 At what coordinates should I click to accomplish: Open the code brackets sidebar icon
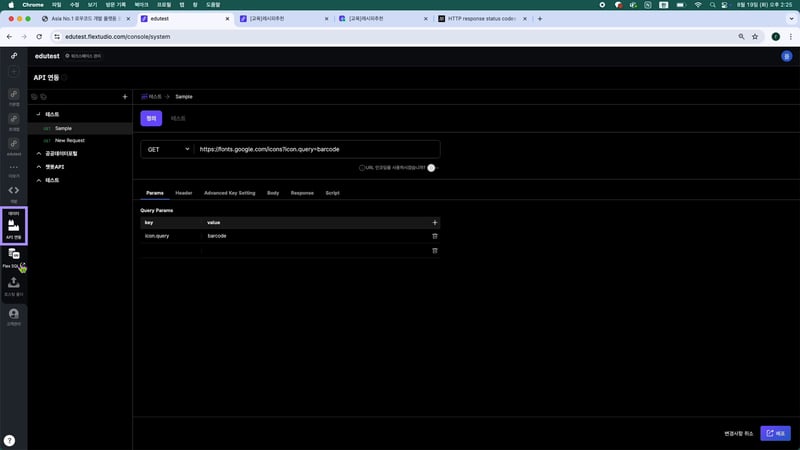pos(14,190)
